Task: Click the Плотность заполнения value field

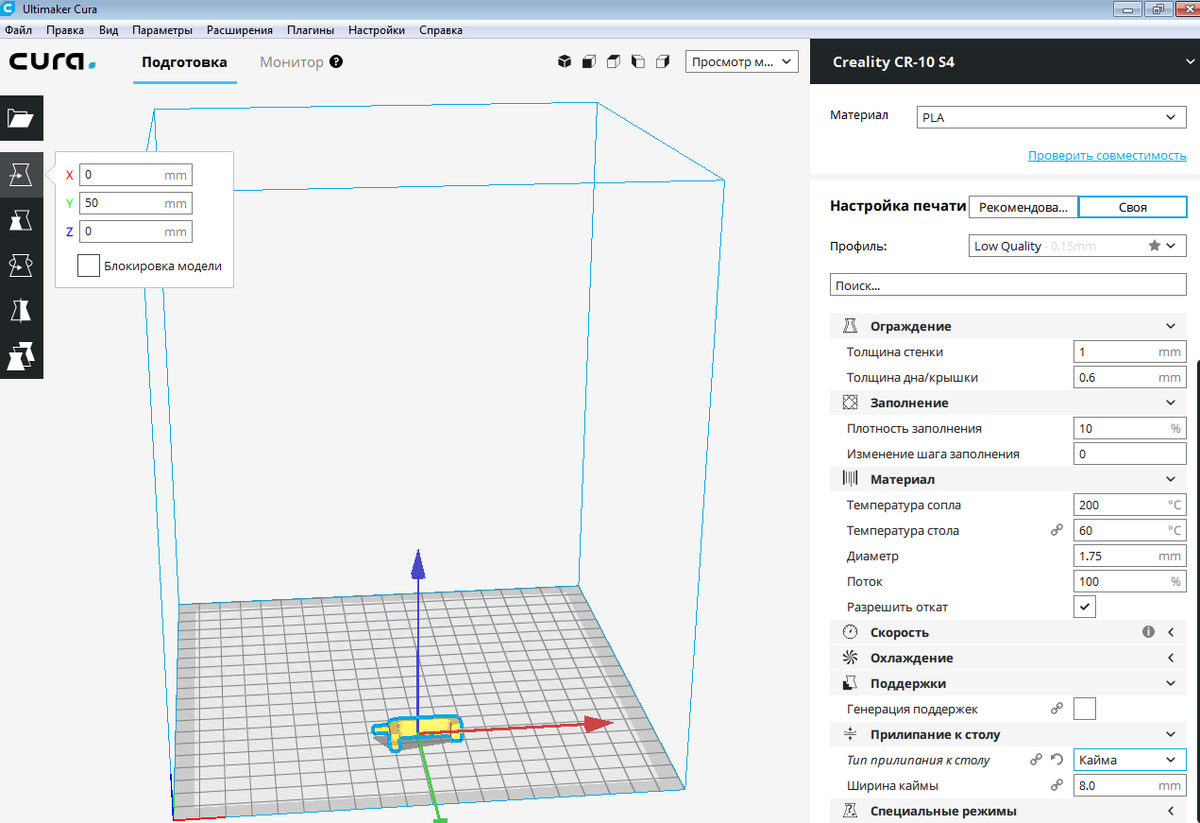Action: pyautogui.click(x=1130, y=429)
